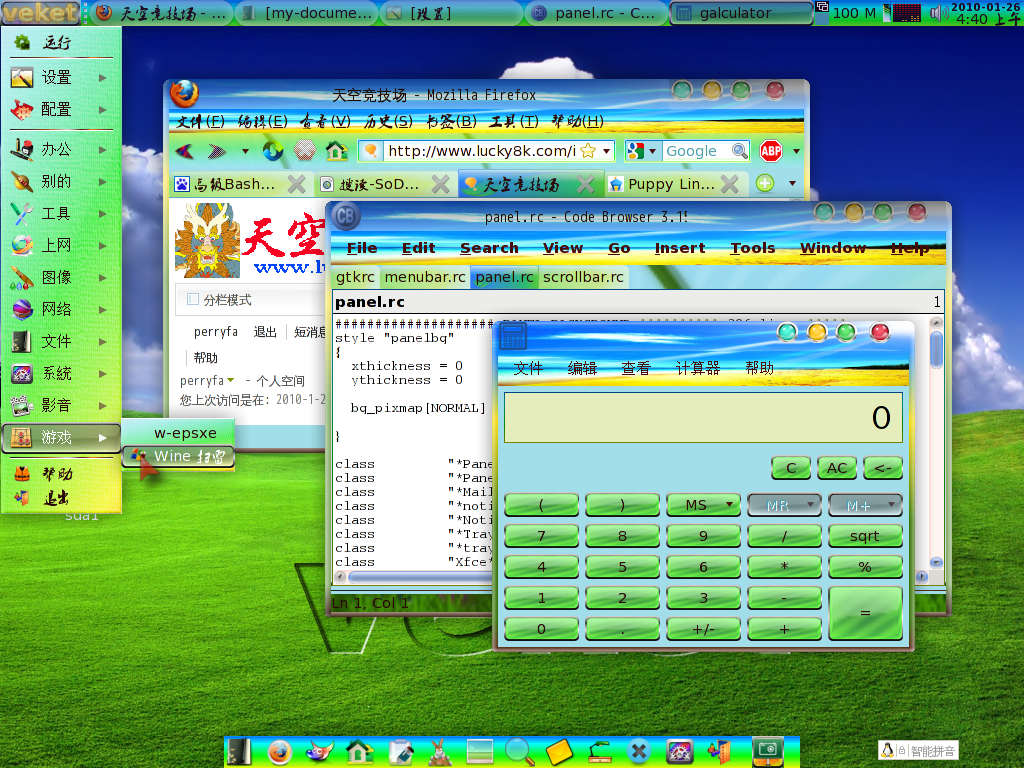Image resolution: width=1024 pixels, height=768 pixels.
Task: Open the notepad with pen dock icon
Action: click(x=400, y=752)
